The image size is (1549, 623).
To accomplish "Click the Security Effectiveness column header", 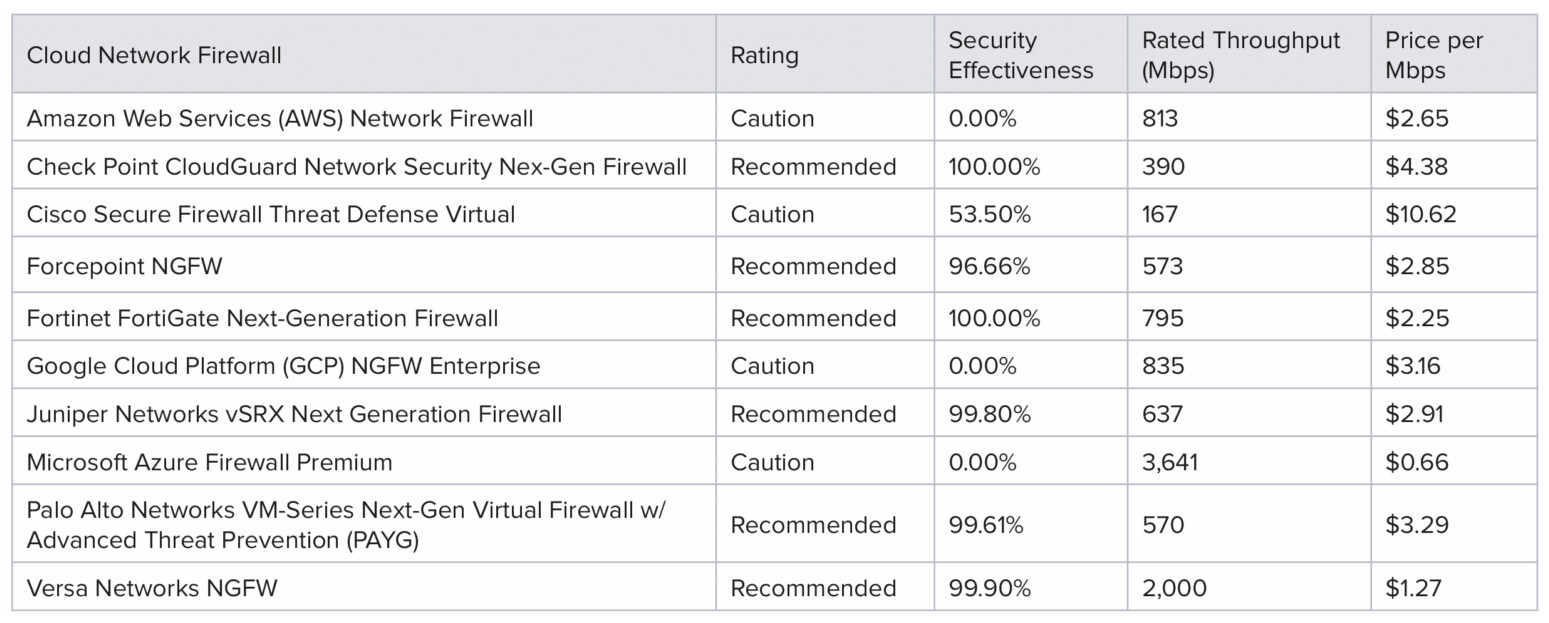I will click(1020, 55).
